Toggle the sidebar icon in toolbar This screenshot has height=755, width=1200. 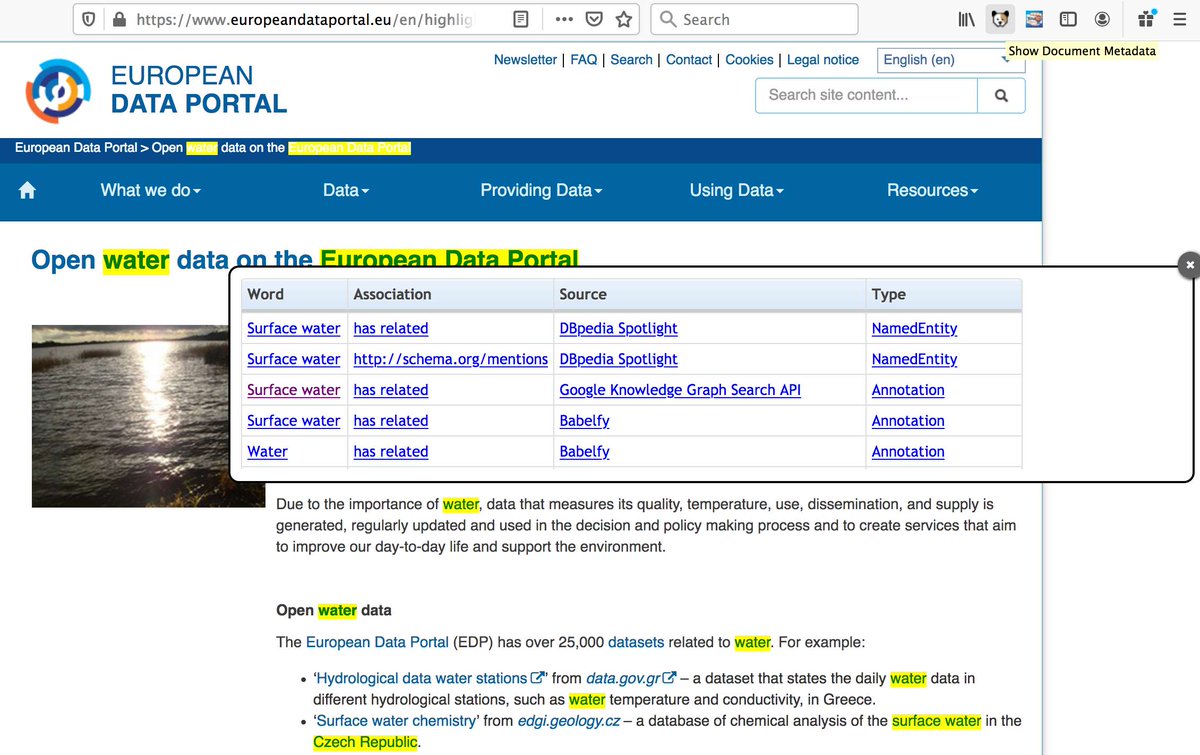[1068, 19]
